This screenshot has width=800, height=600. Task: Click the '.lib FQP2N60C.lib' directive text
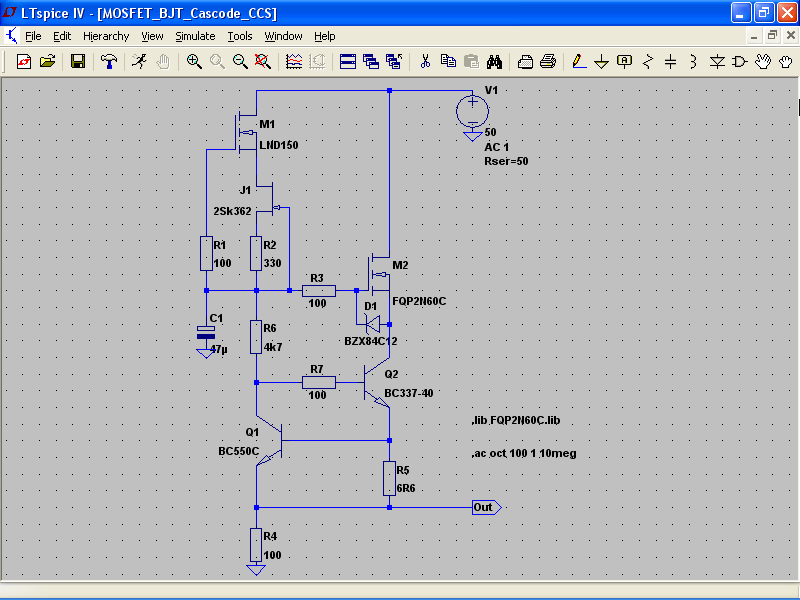516,420
